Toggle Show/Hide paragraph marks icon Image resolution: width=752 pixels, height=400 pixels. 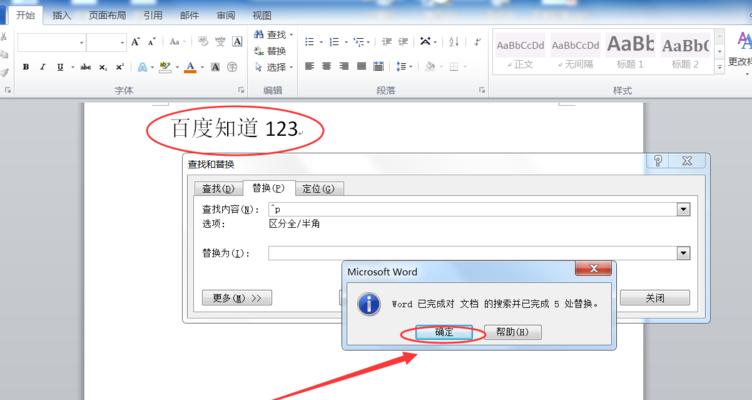click(477, 42)
